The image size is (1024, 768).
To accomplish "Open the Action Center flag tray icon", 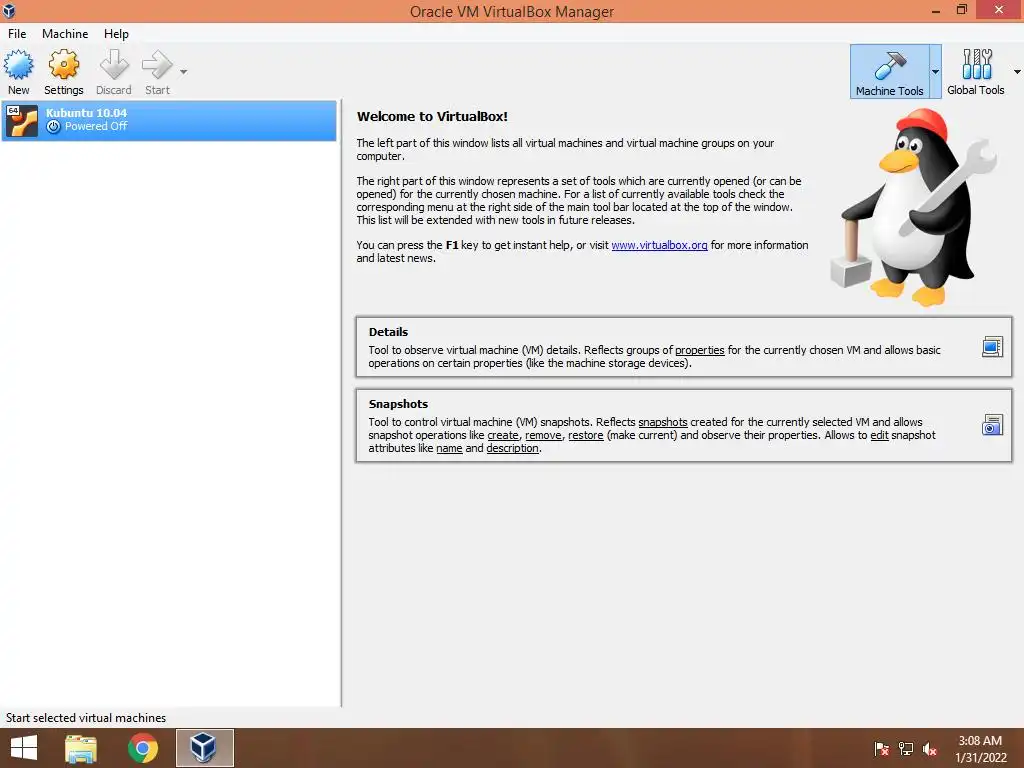I will 882,749.
